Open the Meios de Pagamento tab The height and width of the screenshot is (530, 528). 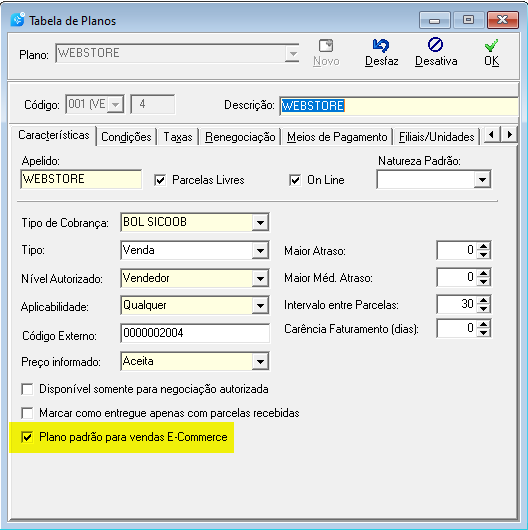337,137
